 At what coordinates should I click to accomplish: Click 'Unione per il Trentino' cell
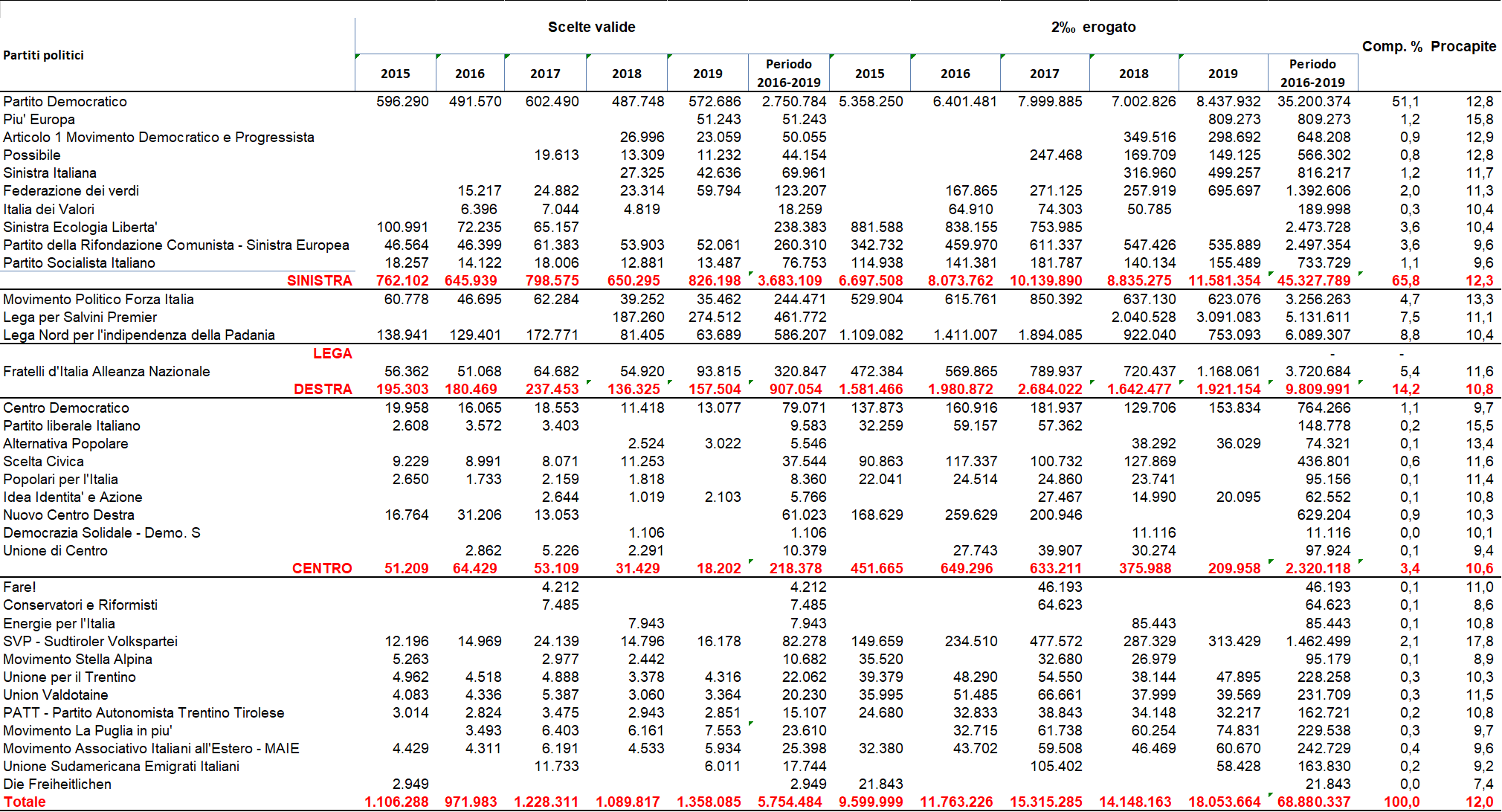tap(69, 677)
